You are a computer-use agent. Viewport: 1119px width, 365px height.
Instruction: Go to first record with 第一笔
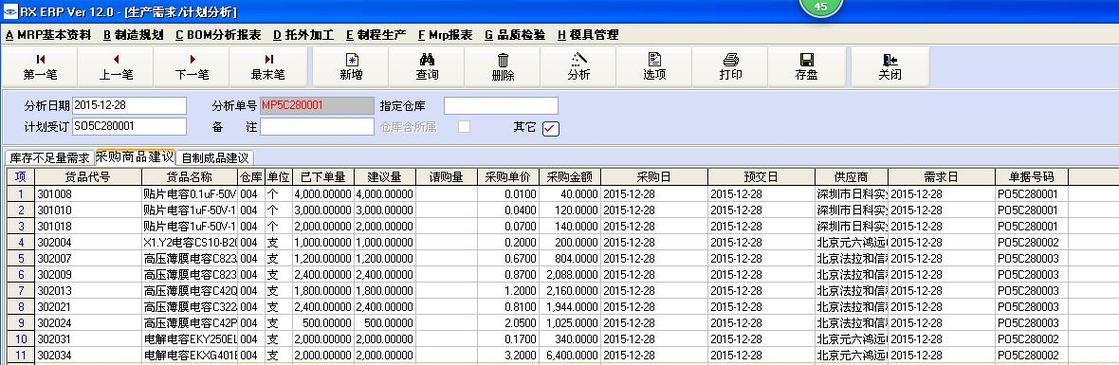pos(40,66)
